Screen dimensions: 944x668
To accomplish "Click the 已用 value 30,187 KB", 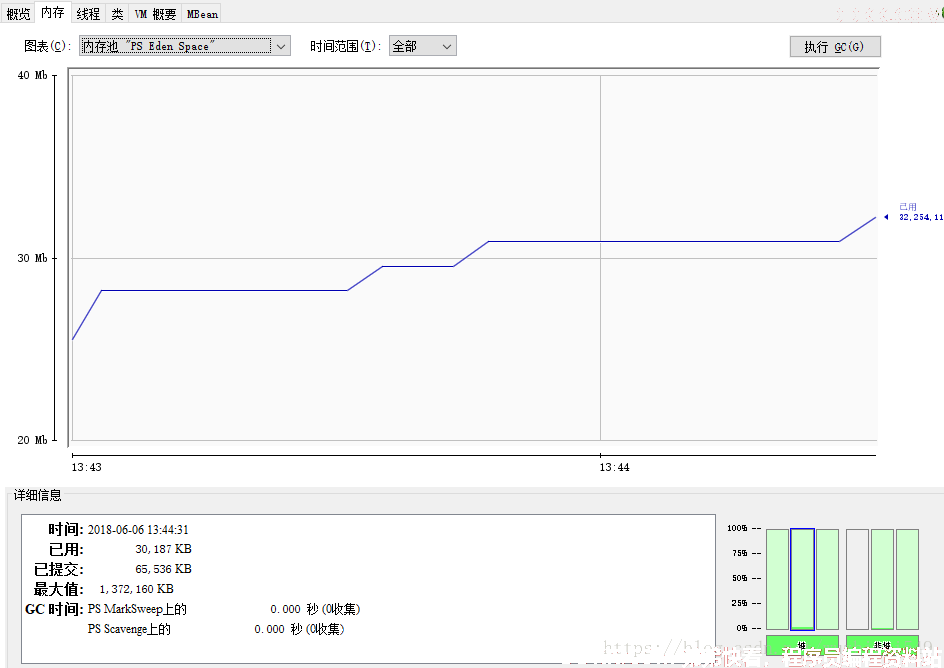I will pos(163,549).
